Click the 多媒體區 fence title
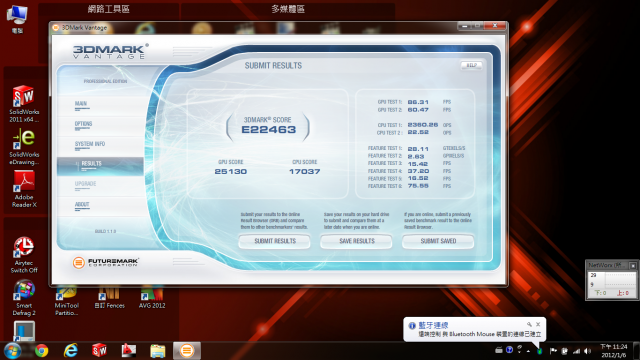 pos(288,9)
